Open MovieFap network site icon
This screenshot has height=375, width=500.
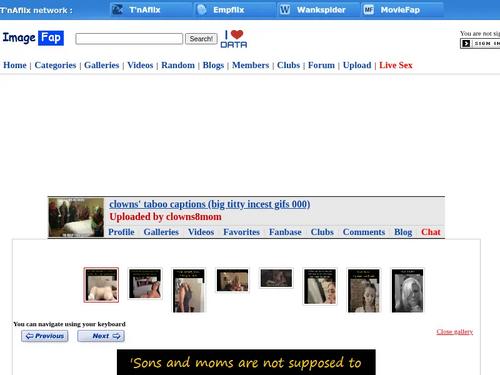point(368,10)
